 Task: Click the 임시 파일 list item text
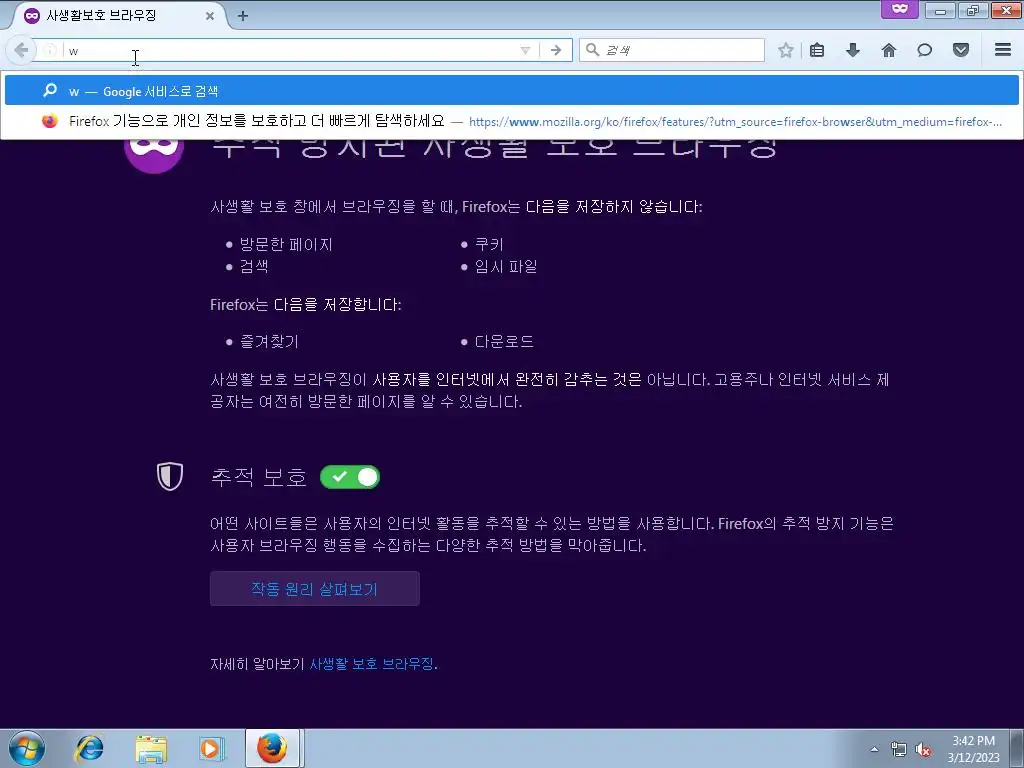pyautogui.click(x=505, y=266)
